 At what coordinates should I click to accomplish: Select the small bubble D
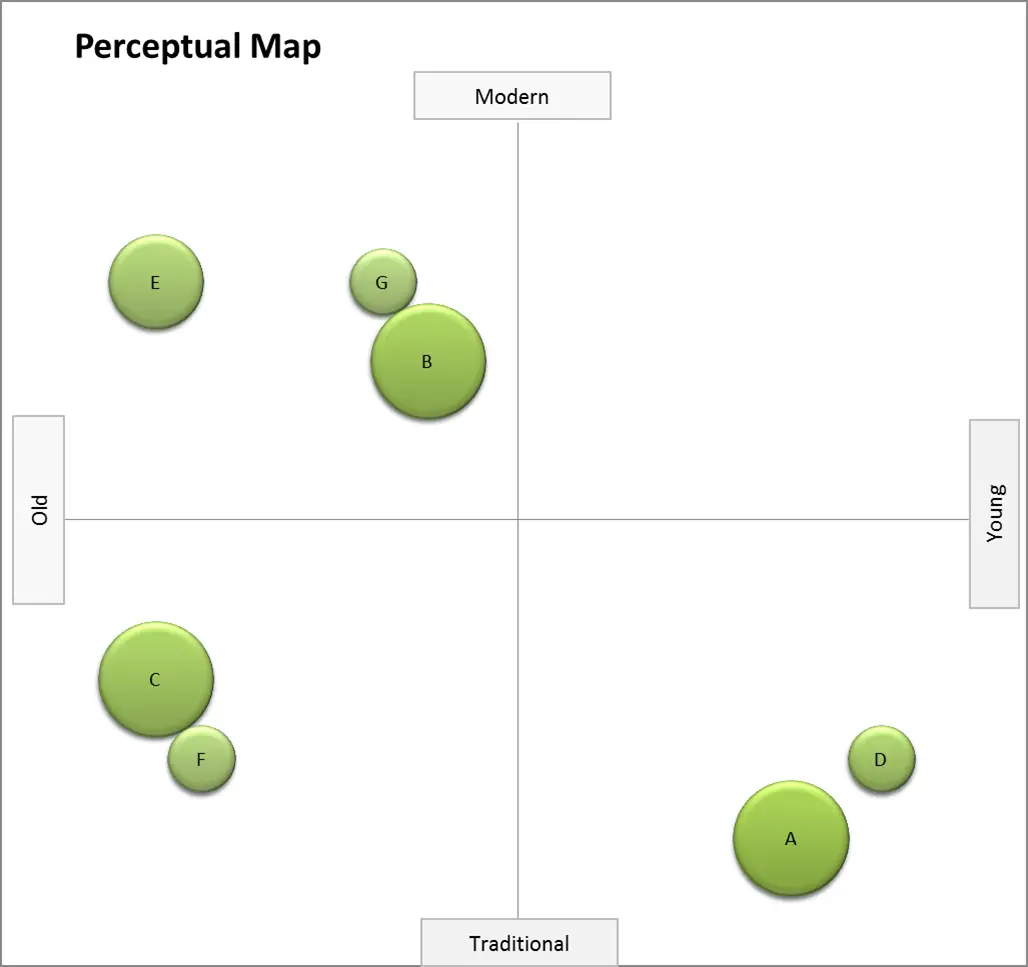tap(881, 759)
